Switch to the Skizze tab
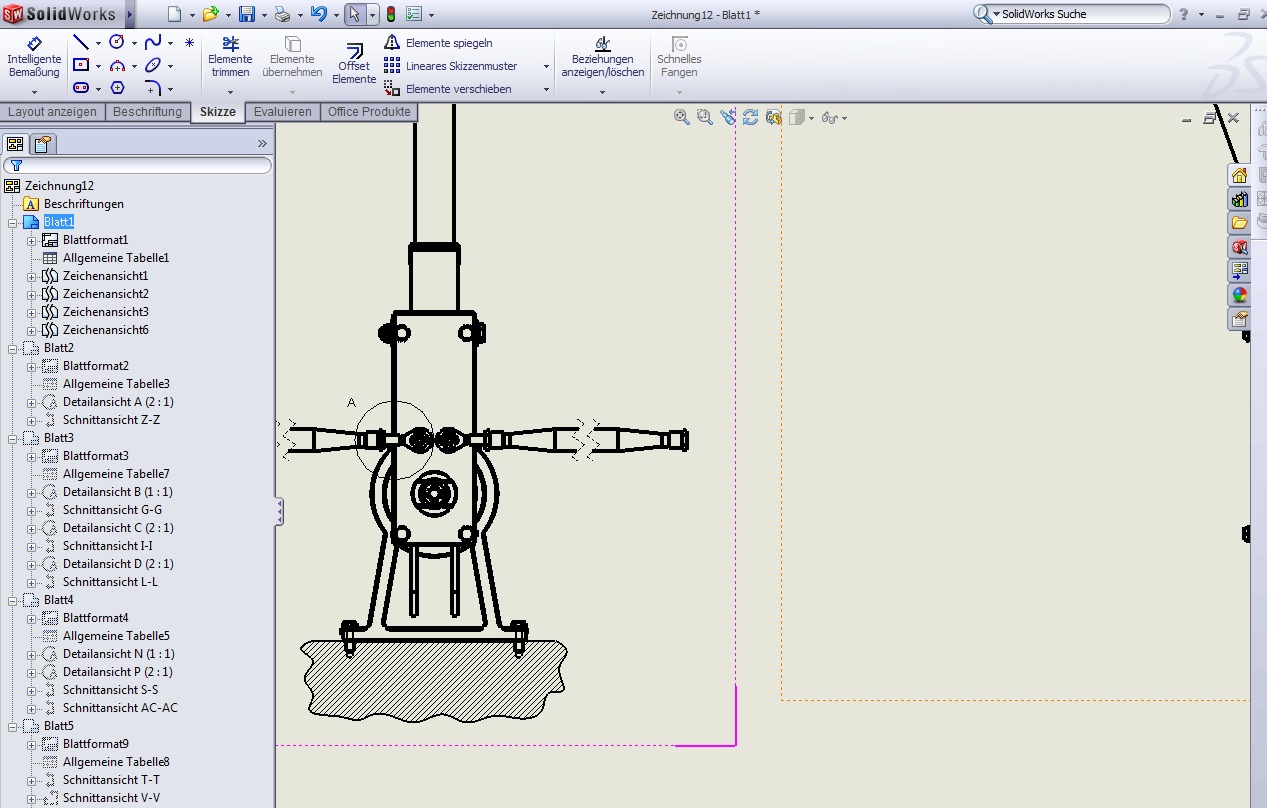Viewport: 1267px width, 808px height. tap(218, 112)
